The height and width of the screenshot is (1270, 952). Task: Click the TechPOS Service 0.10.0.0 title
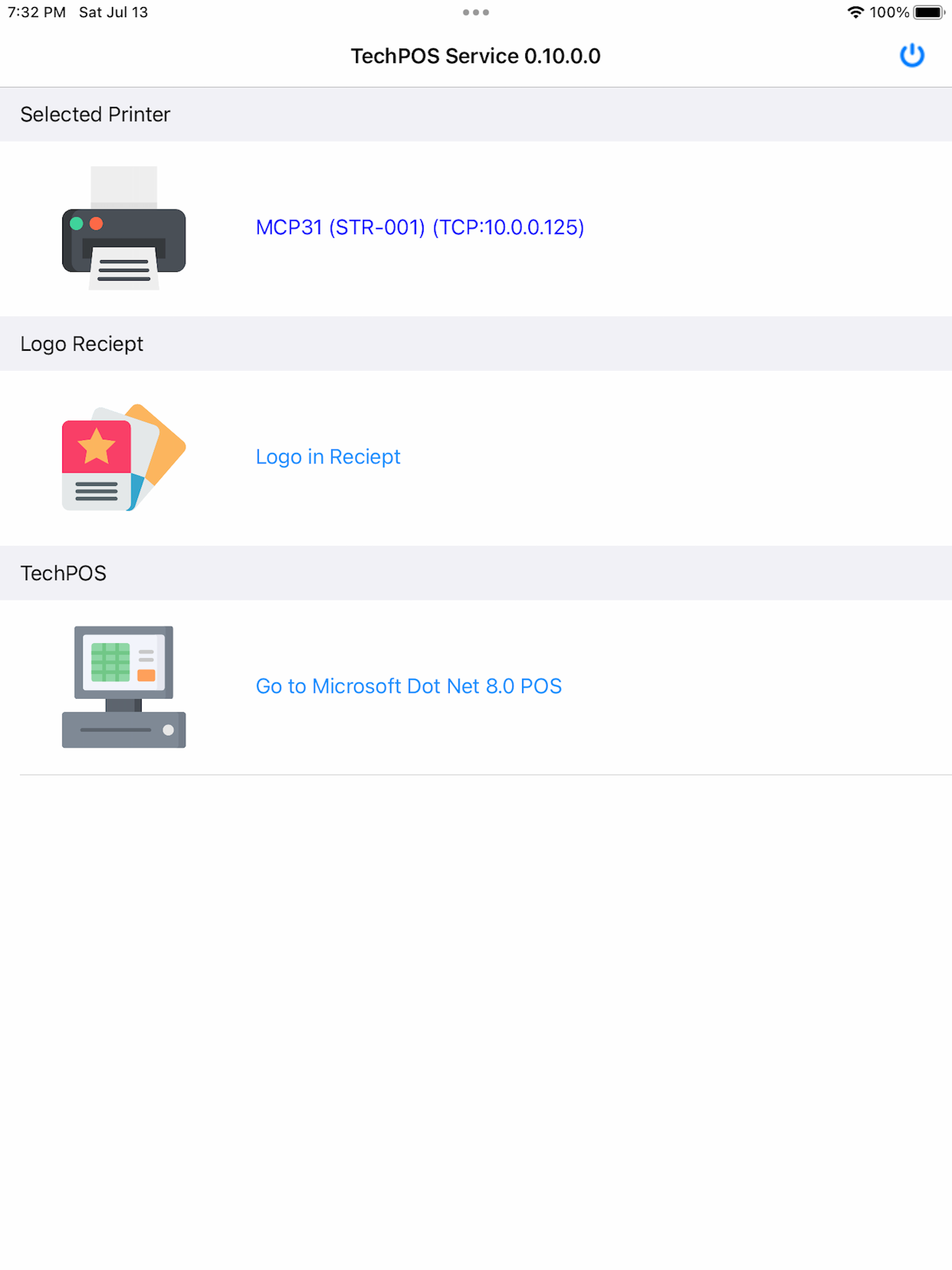point(476,56)
